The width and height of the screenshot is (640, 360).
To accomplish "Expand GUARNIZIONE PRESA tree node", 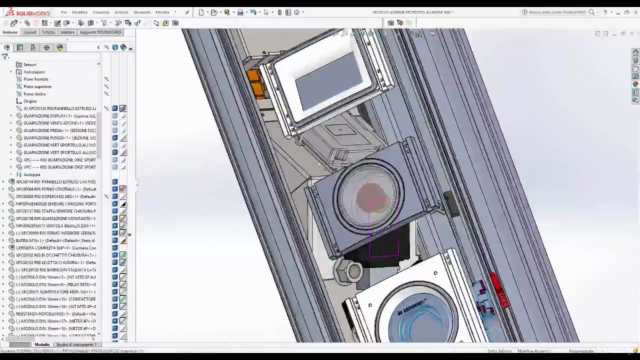I will pyautogui.click(x=11, y=131).
